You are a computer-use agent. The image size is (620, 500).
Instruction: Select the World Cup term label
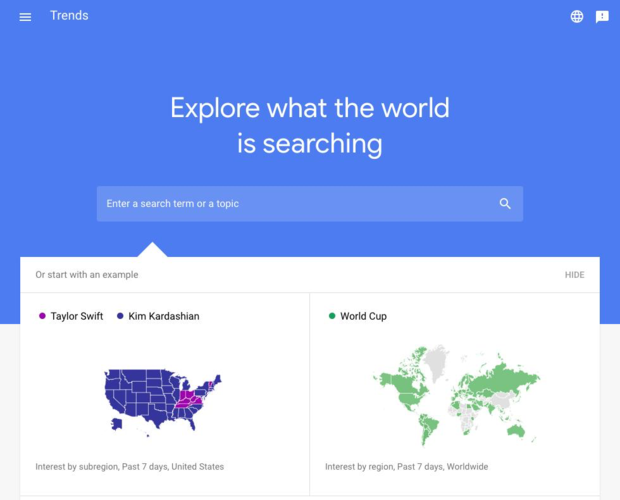coord(363,316)
